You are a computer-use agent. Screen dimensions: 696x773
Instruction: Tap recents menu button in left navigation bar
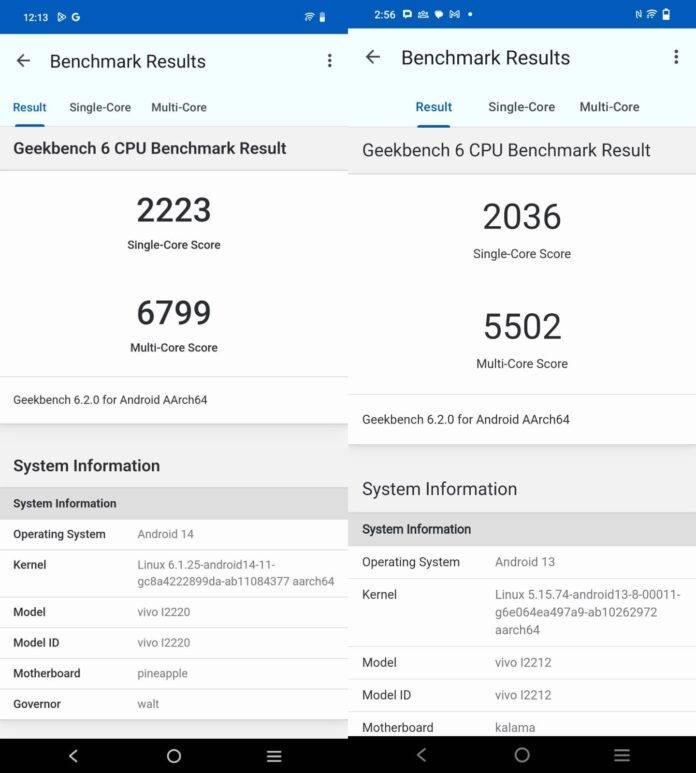274,756
